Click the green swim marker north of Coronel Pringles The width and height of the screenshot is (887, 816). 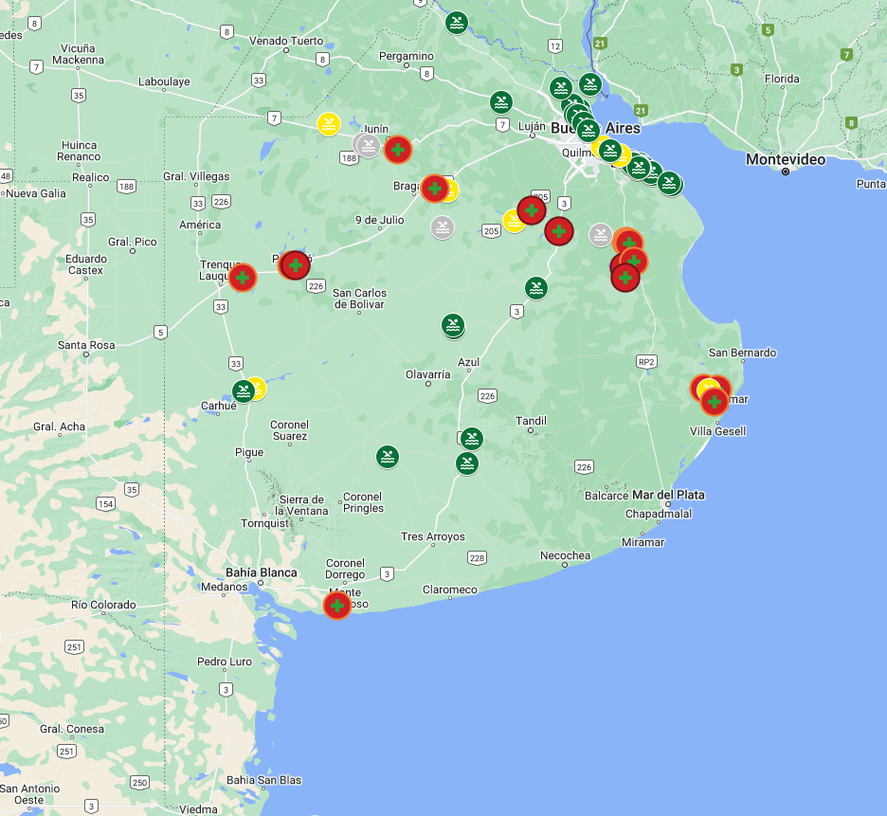pyautogui.click(x=387, y=457)
